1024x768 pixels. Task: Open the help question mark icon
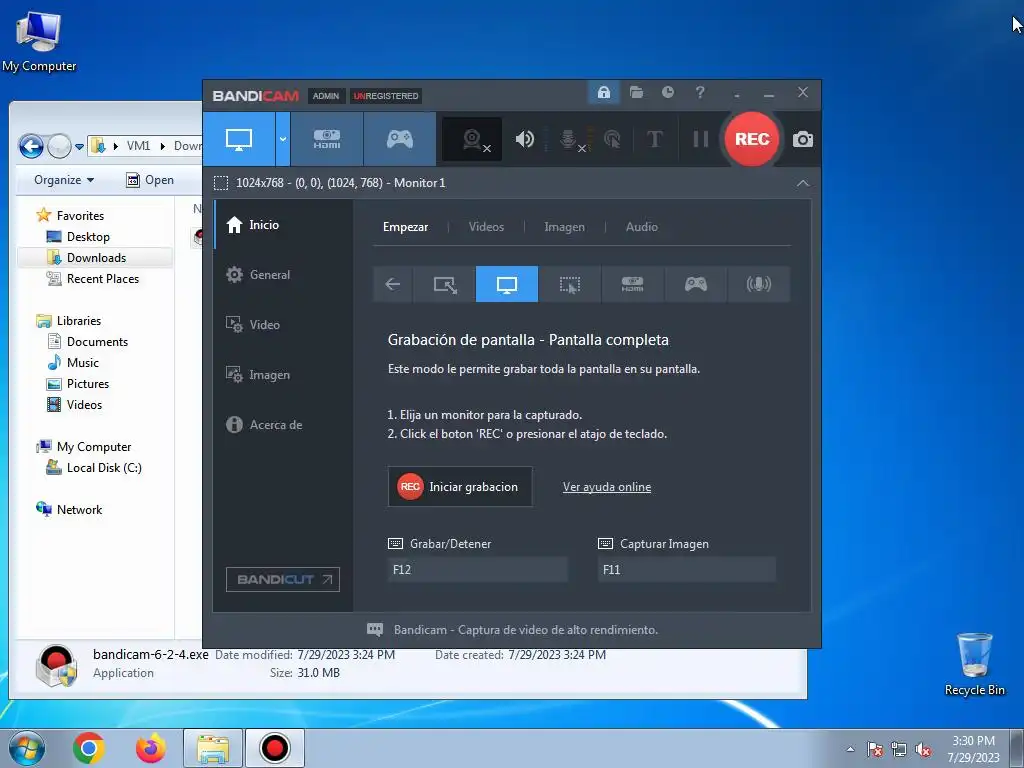click(x=699, y=92)
